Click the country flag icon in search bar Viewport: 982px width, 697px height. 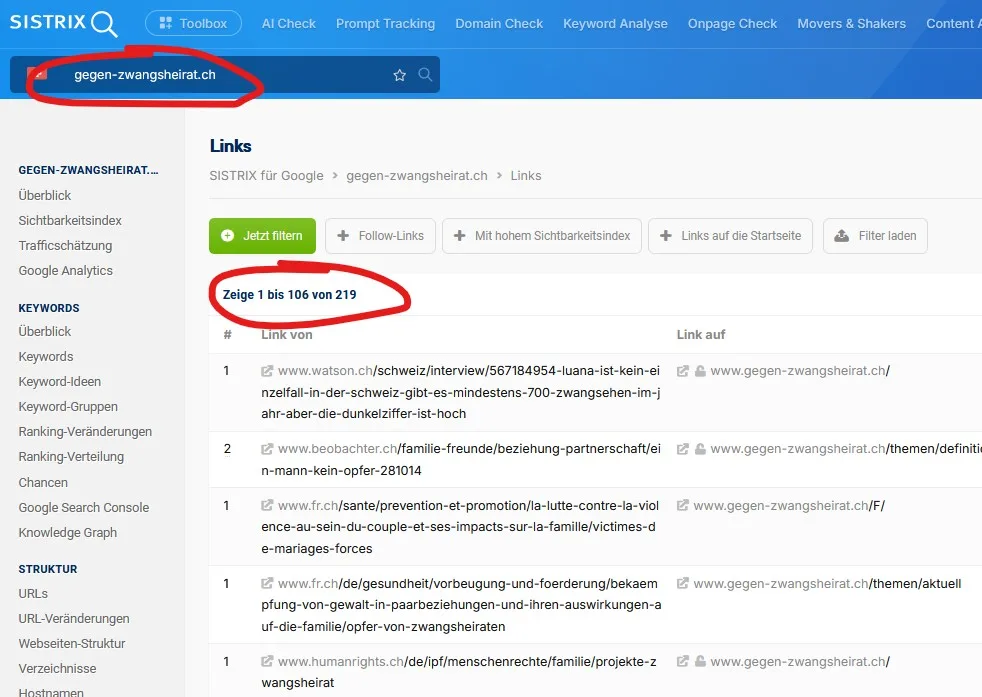[37, 74]
